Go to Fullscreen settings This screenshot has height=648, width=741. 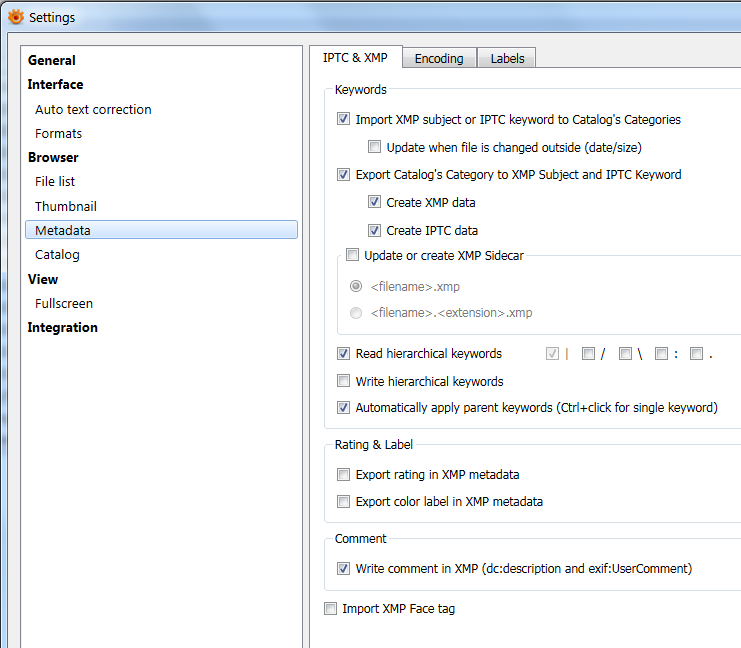[64, 303]
